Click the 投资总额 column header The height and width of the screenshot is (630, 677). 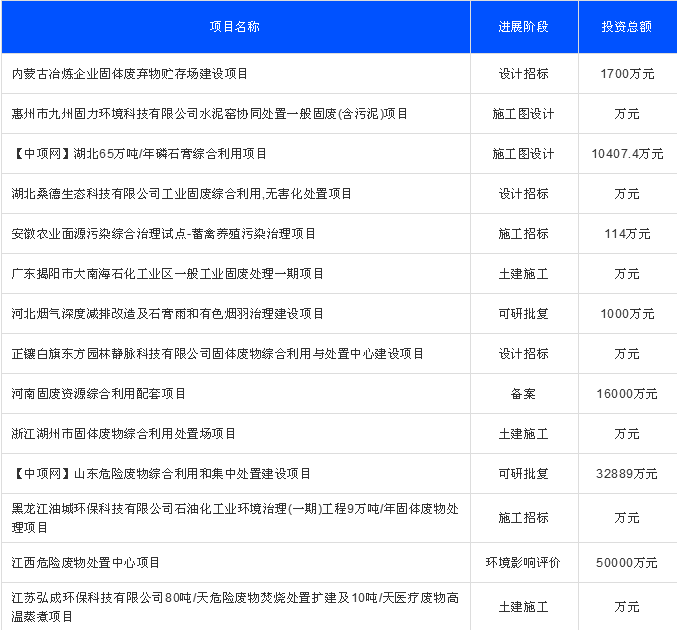(x=627, y=27)
